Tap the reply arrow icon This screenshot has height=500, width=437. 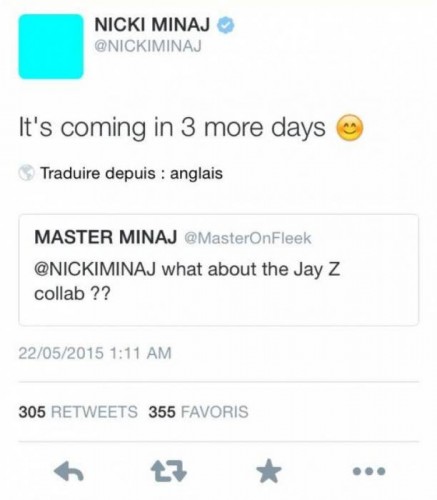coord(69,471)
